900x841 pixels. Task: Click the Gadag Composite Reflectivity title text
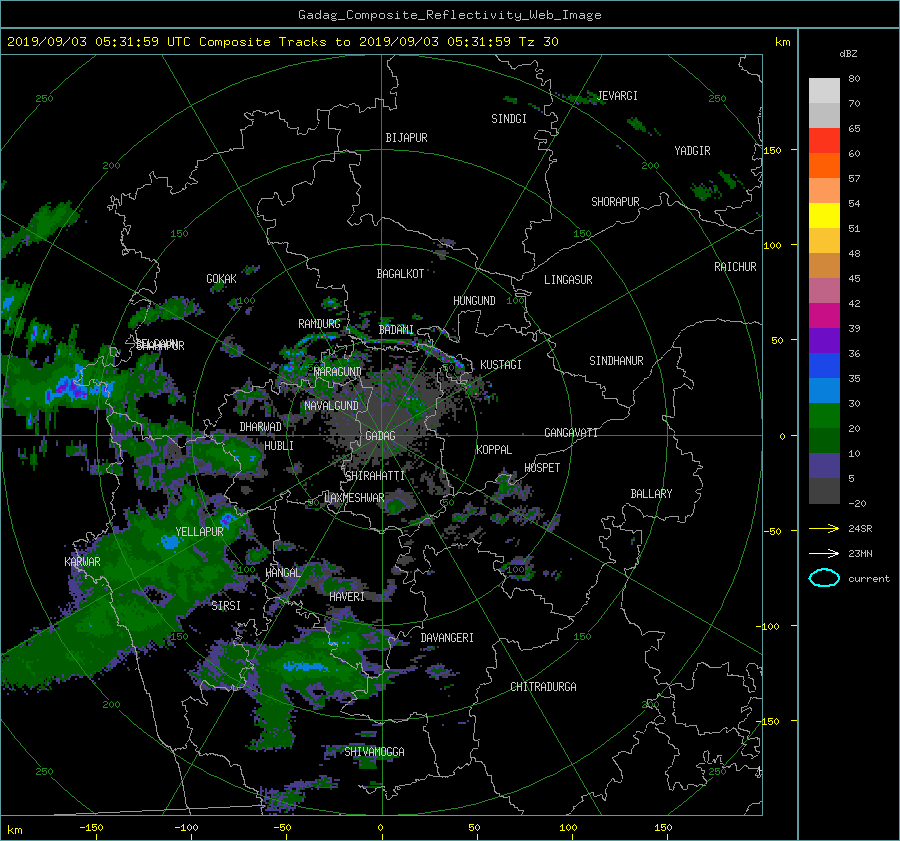tap(449, 15)
